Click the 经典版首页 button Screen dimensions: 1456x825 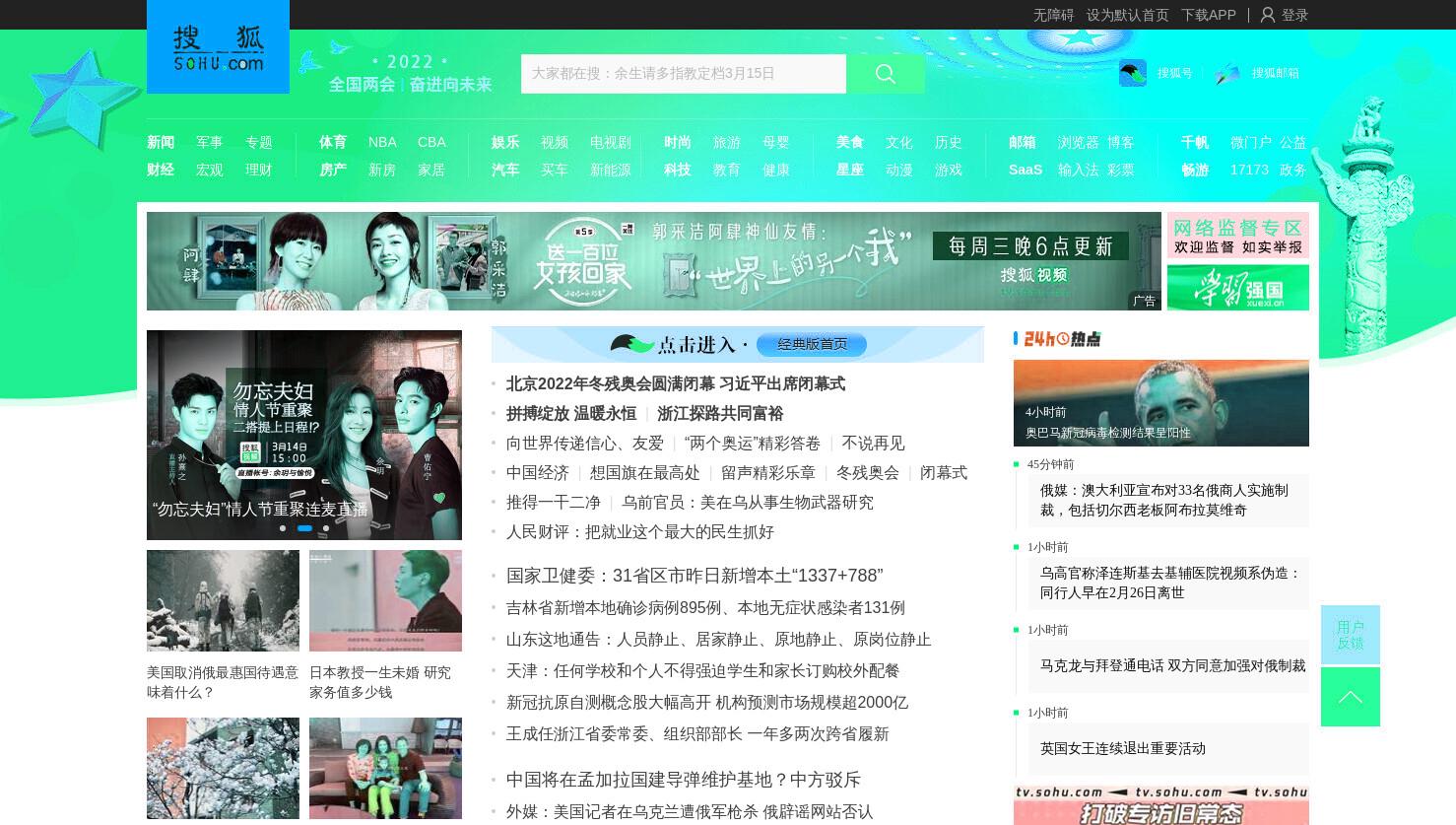pyautogui.click(x=813, y=344)
